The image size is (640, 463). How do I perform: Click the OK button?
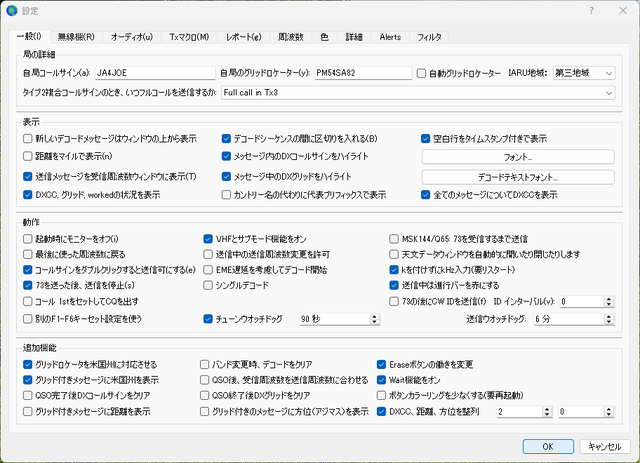click(x=548, y=446)
